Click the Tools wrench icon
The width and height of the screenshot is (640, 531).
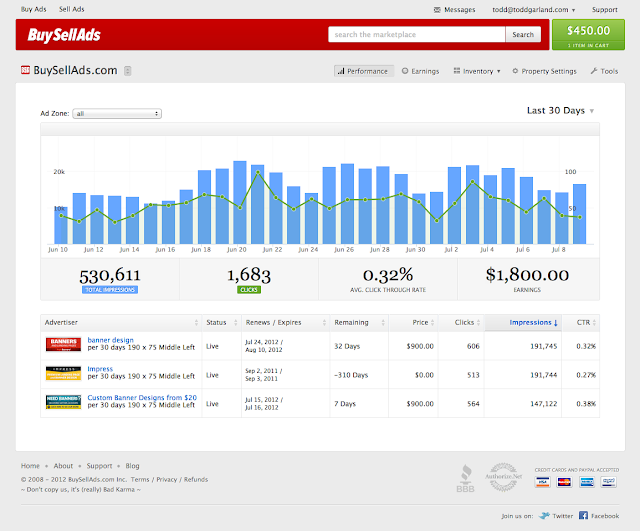click(594, 71)
